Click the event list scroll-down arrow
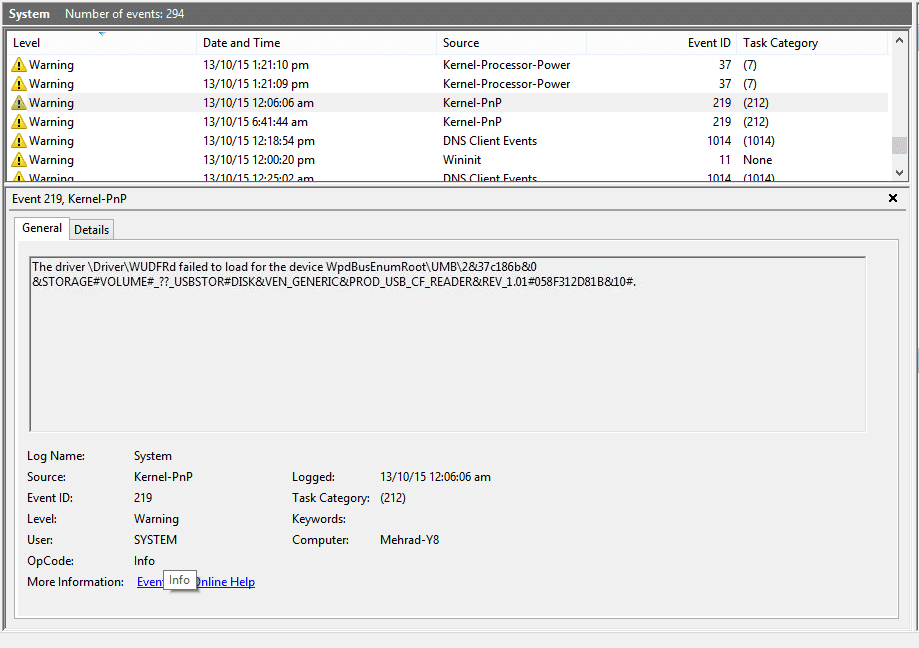Viewport: 919px width, 648px height. 898,173
